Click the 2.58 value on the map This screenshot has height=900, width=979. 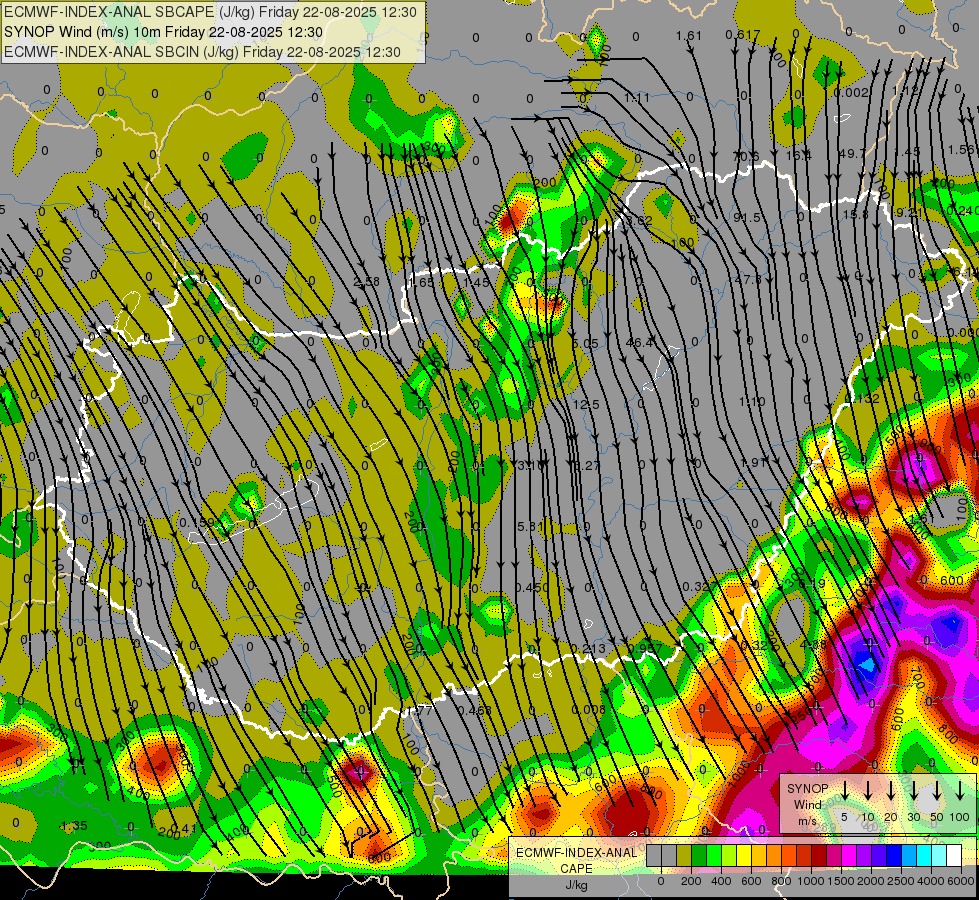pos(367,282)
